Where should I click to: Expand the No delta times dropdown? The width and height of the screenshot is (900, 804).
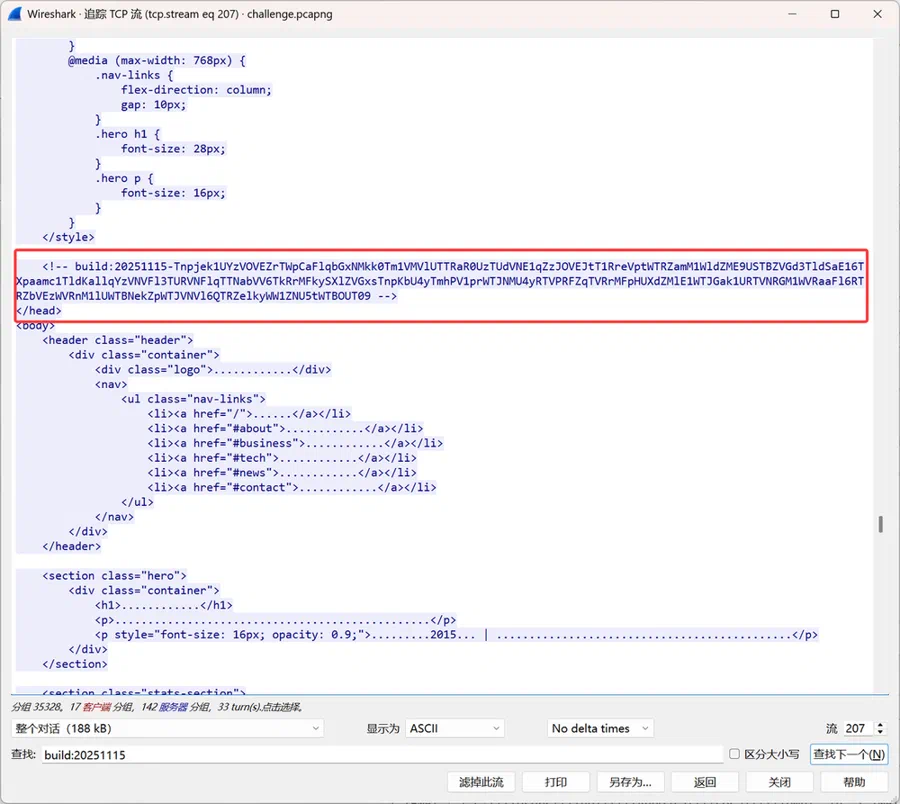pyautogui.click(x=600, y=728)
